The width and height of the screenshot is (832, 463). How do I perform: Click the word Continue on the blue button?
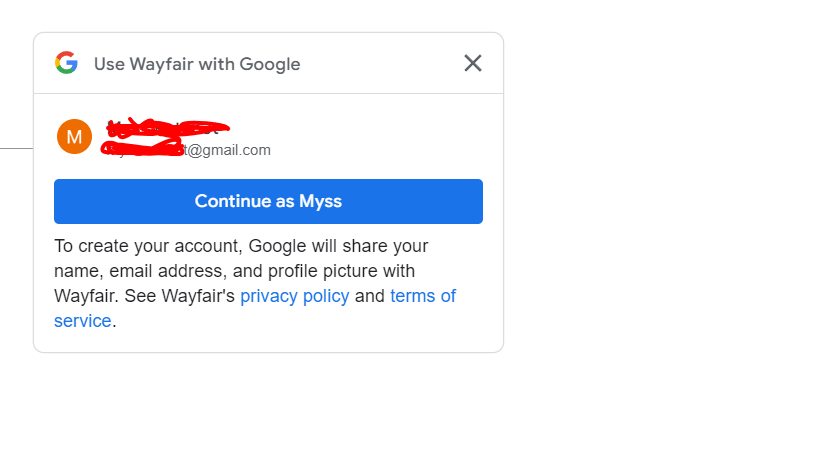(x=233, y=201)
